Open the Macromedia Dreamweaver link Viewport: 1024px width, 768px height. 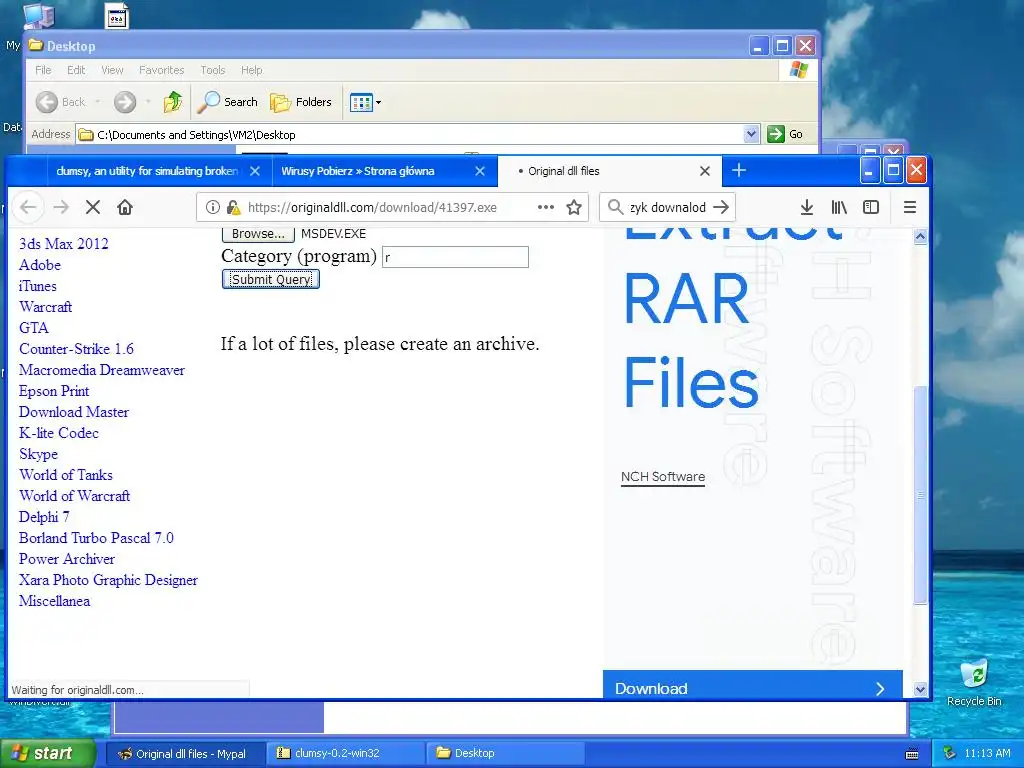[102, 370]
